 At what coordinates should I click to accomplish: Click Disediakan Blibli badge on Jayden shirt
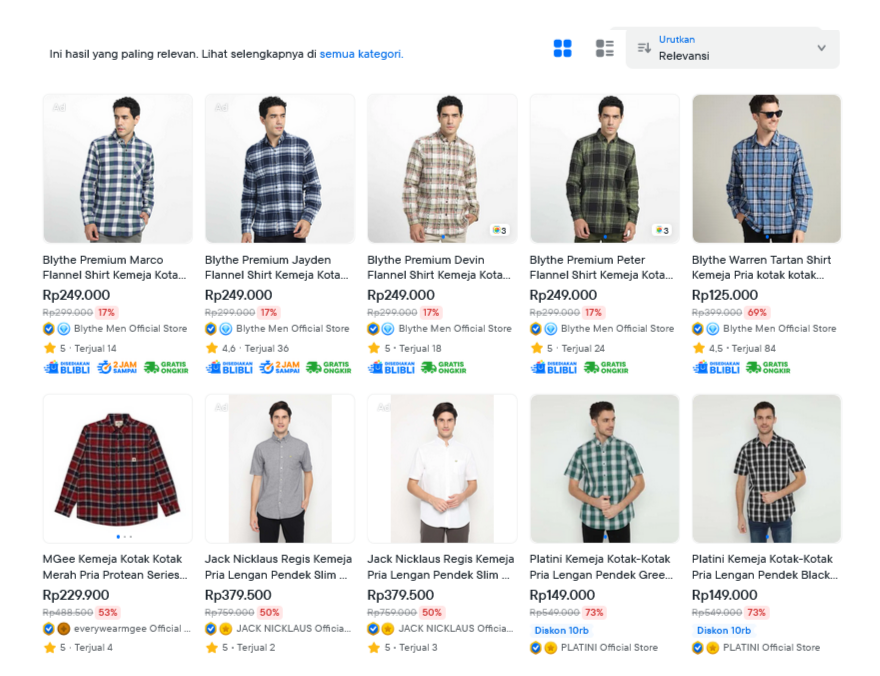pos(229,367)
